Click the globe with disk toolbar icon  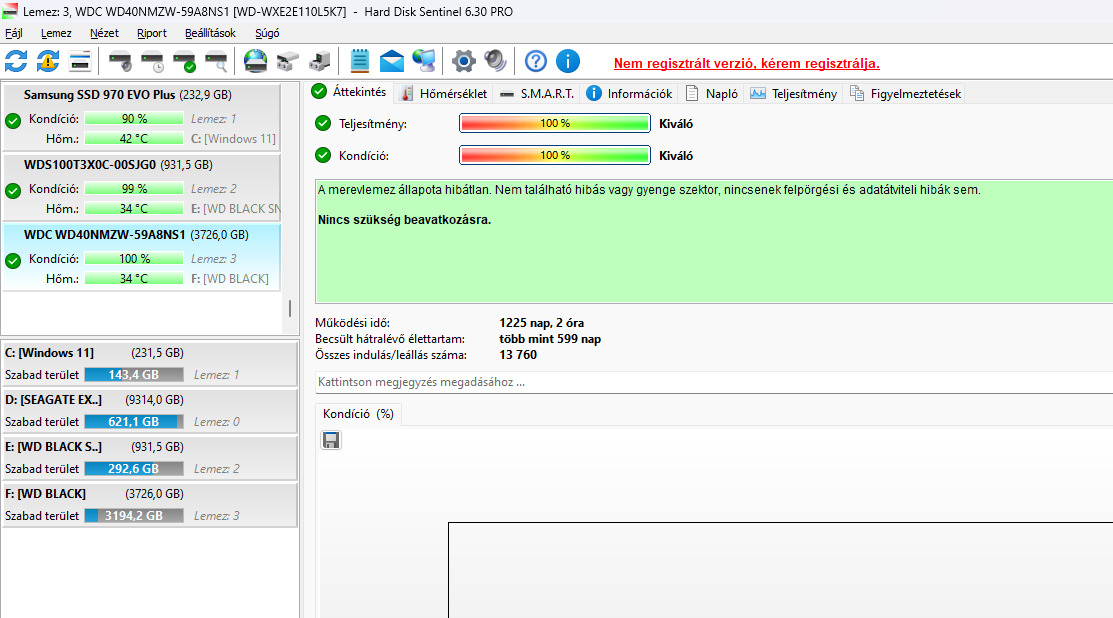pos(255,61)
